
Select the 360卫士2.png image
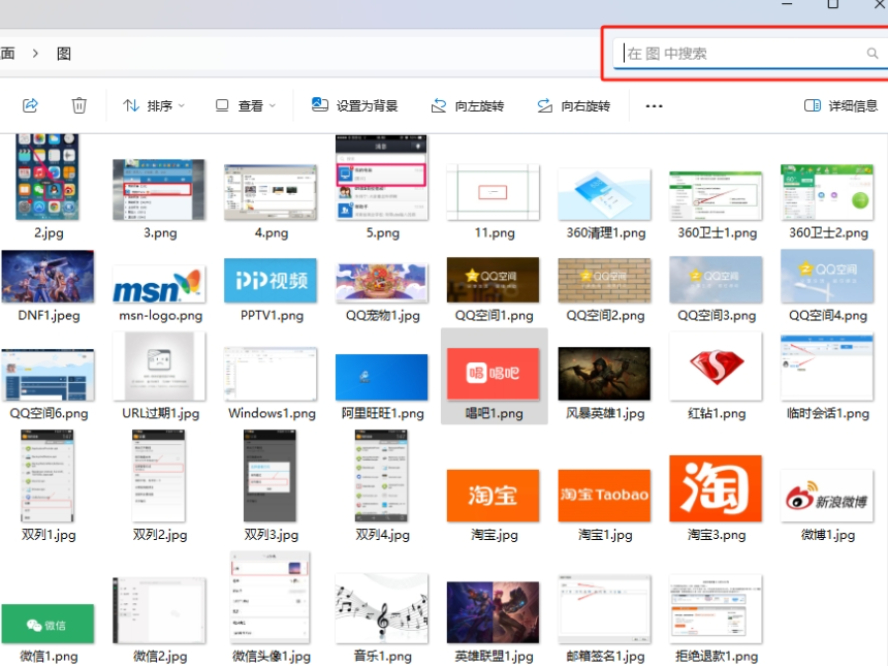(827, 193)
